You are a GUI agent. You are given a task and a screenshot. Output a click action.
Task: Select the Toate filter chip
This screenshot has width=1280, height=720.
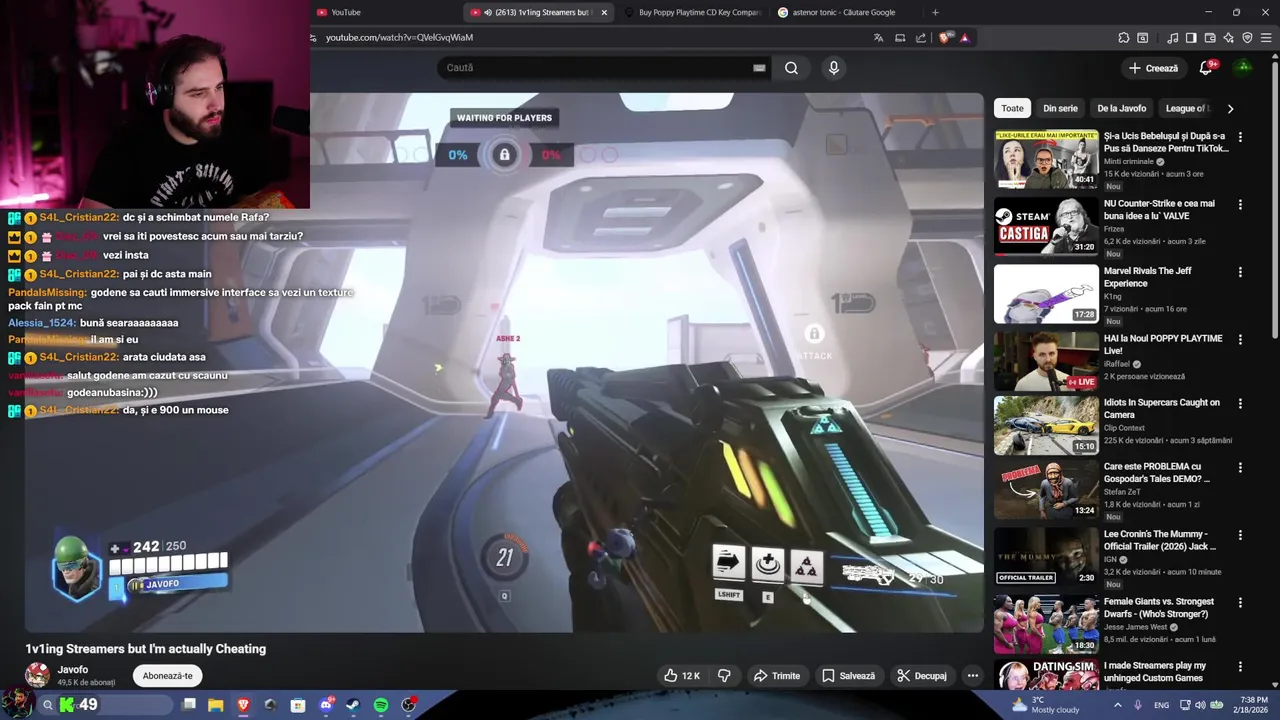[1013, 108]
